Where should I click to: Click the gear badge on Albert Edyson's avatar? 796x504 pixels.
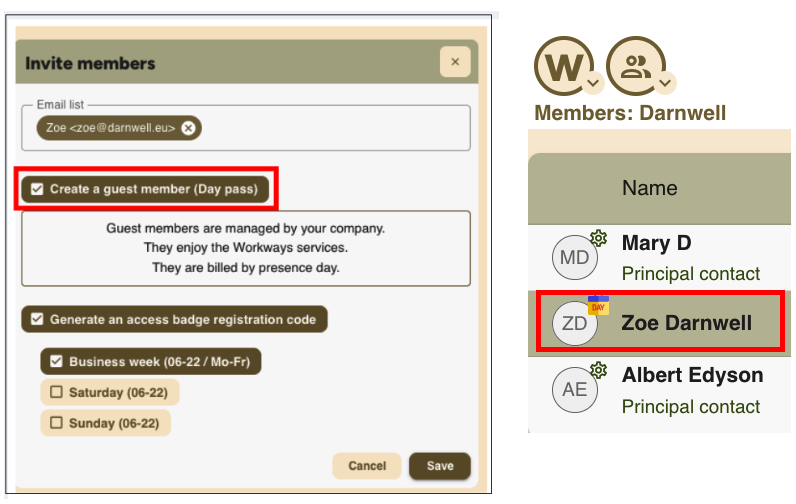pyautogui.click(x=598, y=370)
